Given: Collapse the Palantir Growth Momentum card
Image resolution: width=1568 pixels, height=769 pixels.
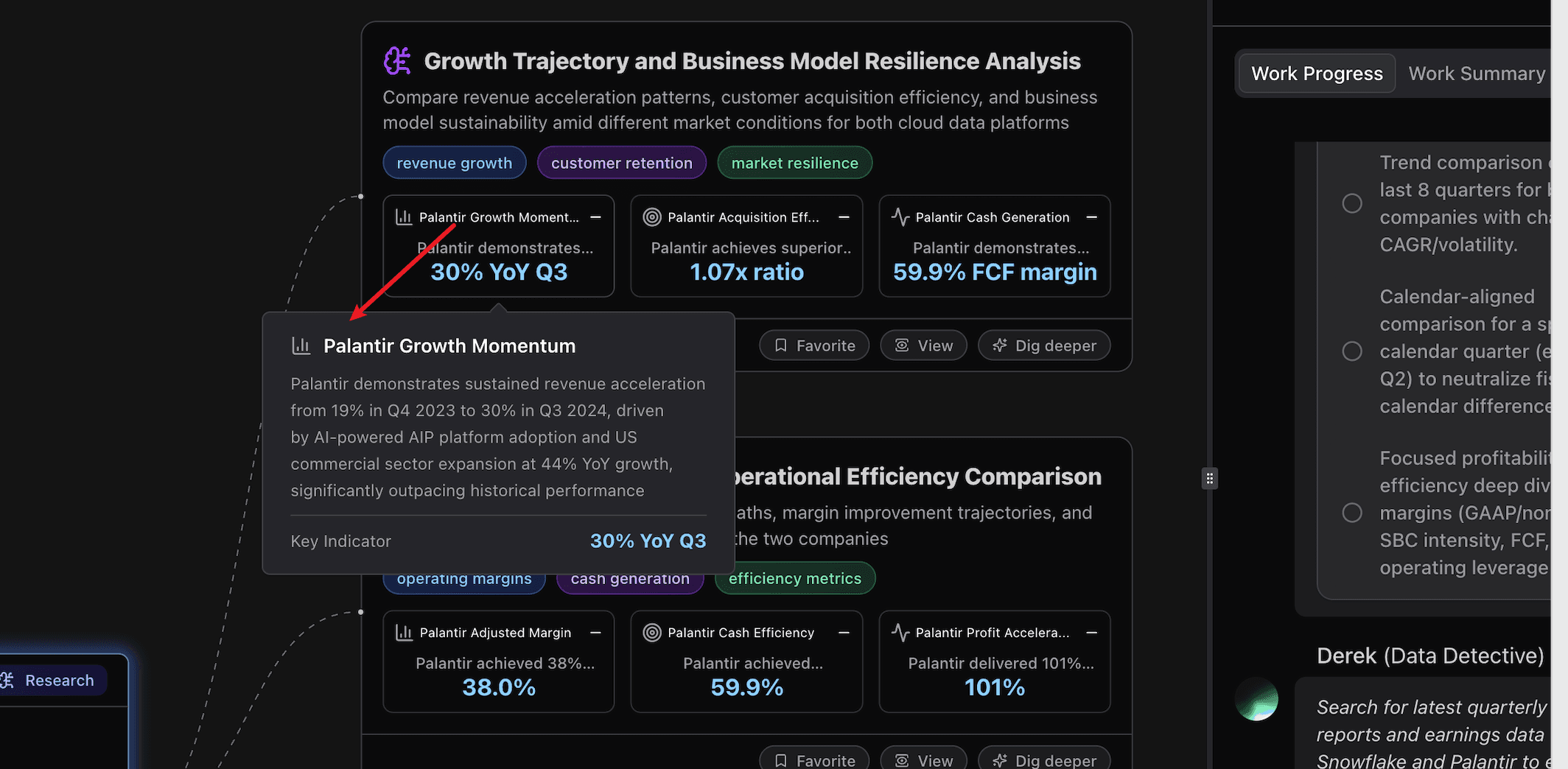Looking at the screenshot, I should point(595,217).
